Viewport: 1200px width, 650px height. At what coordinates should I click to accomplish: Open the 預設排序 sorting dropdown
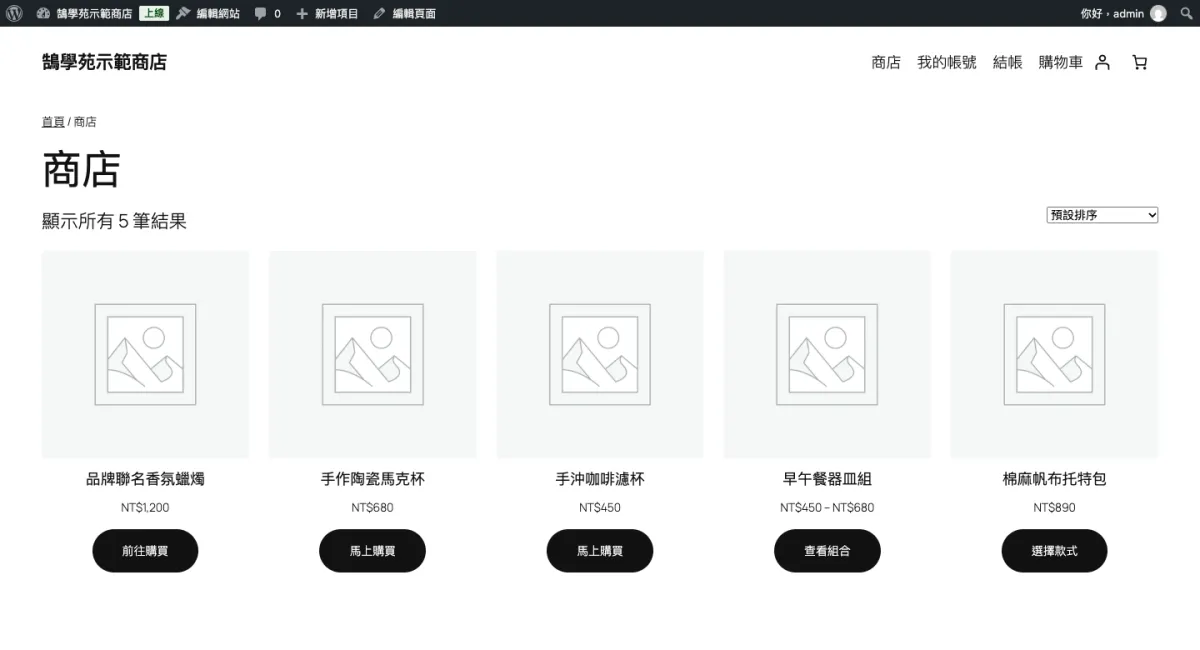[1102, 215]
